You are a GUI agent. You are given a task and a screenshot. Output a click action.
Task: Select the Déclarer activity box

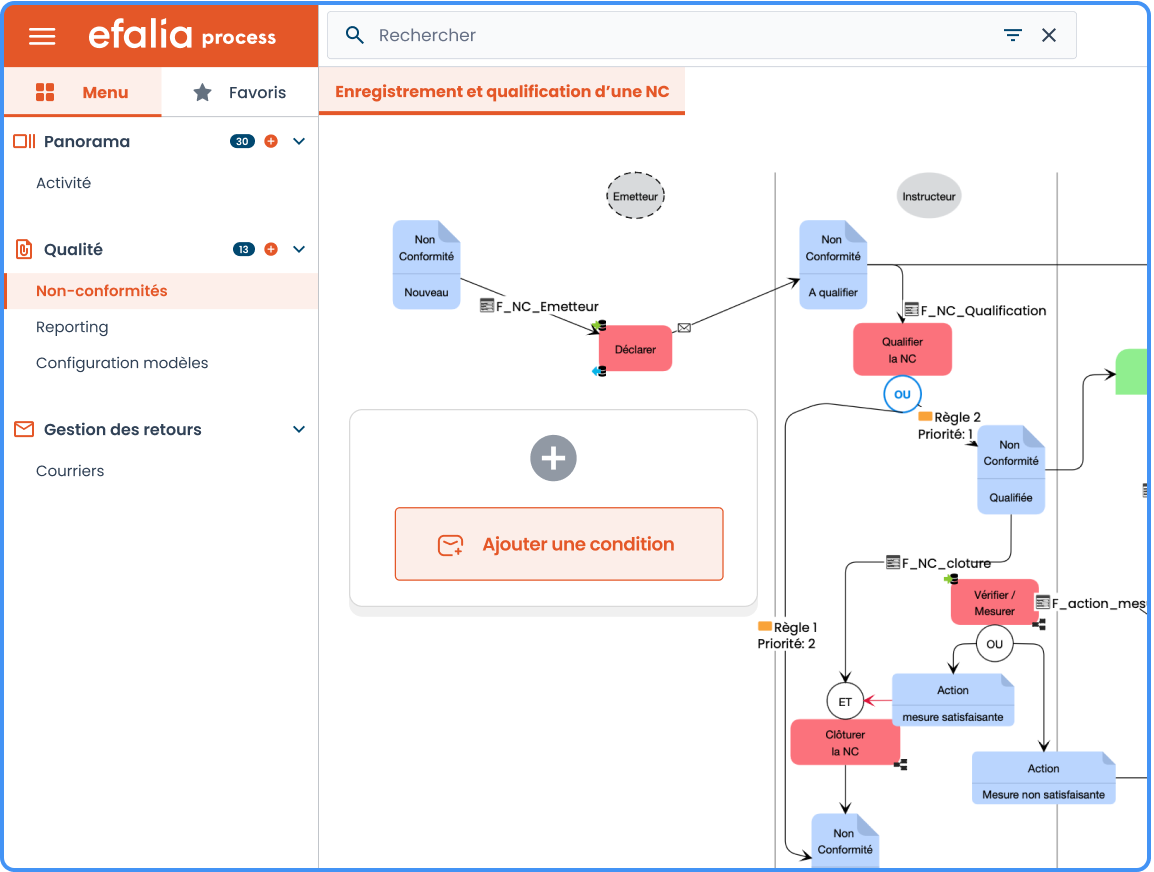635,349
